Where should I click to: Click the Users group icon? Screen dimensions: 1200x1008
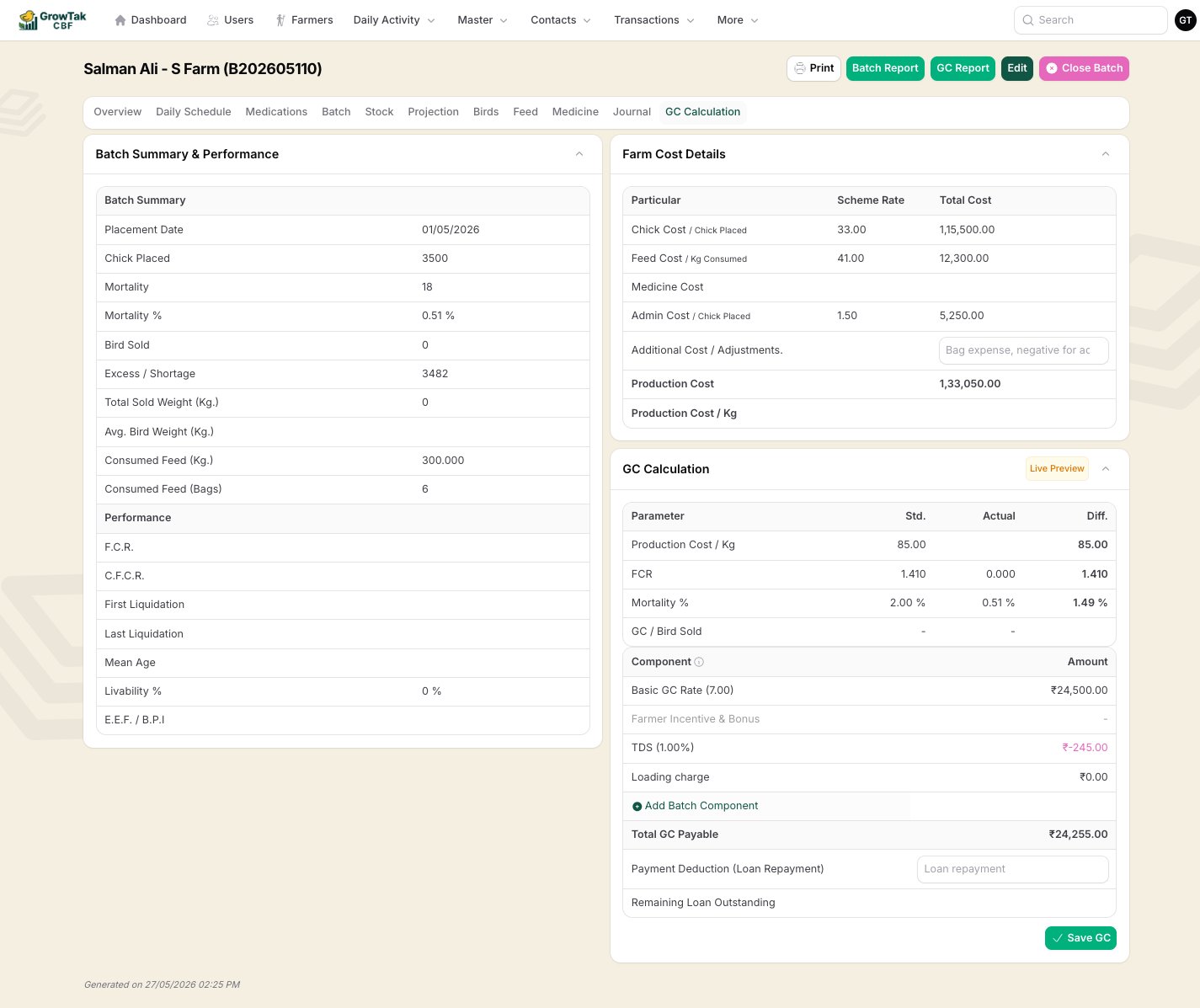(213, 20)
